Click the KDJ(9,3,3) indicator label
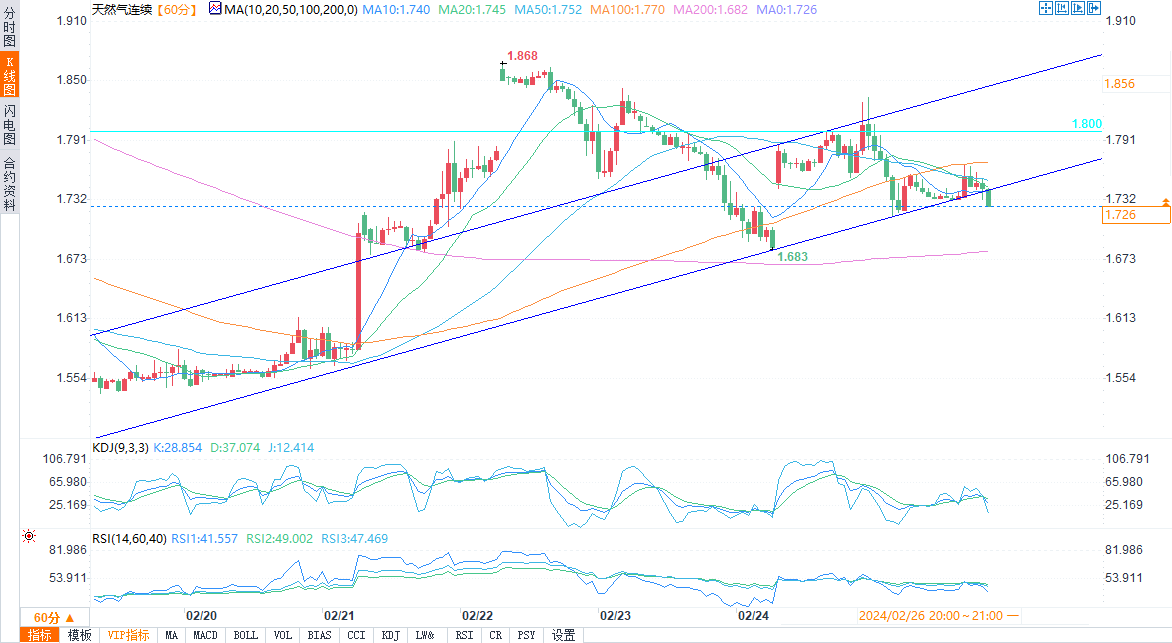1172x643 pixels. click(x=120, y=448)
